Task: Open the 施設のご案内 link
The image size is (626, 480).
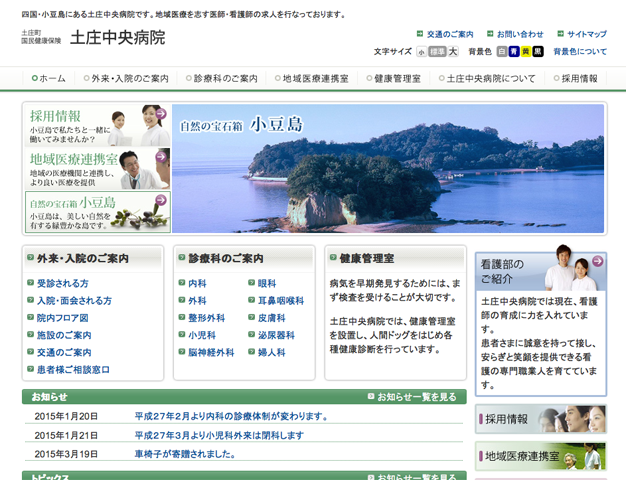Action: (x=64, y=335)
